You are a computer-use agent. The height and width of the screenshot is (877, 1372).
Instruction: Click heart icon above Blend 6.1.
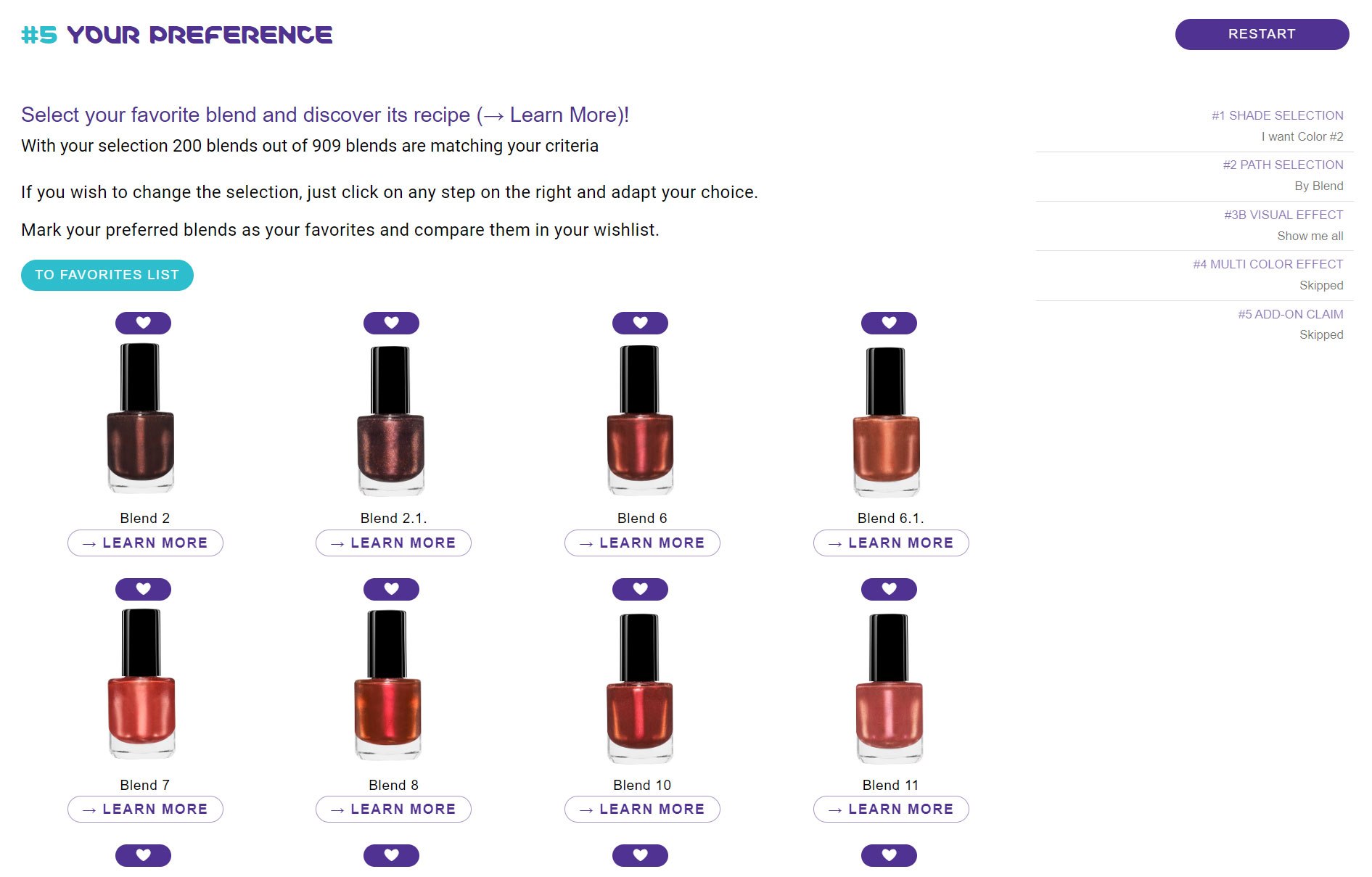(x=889, y=323)
